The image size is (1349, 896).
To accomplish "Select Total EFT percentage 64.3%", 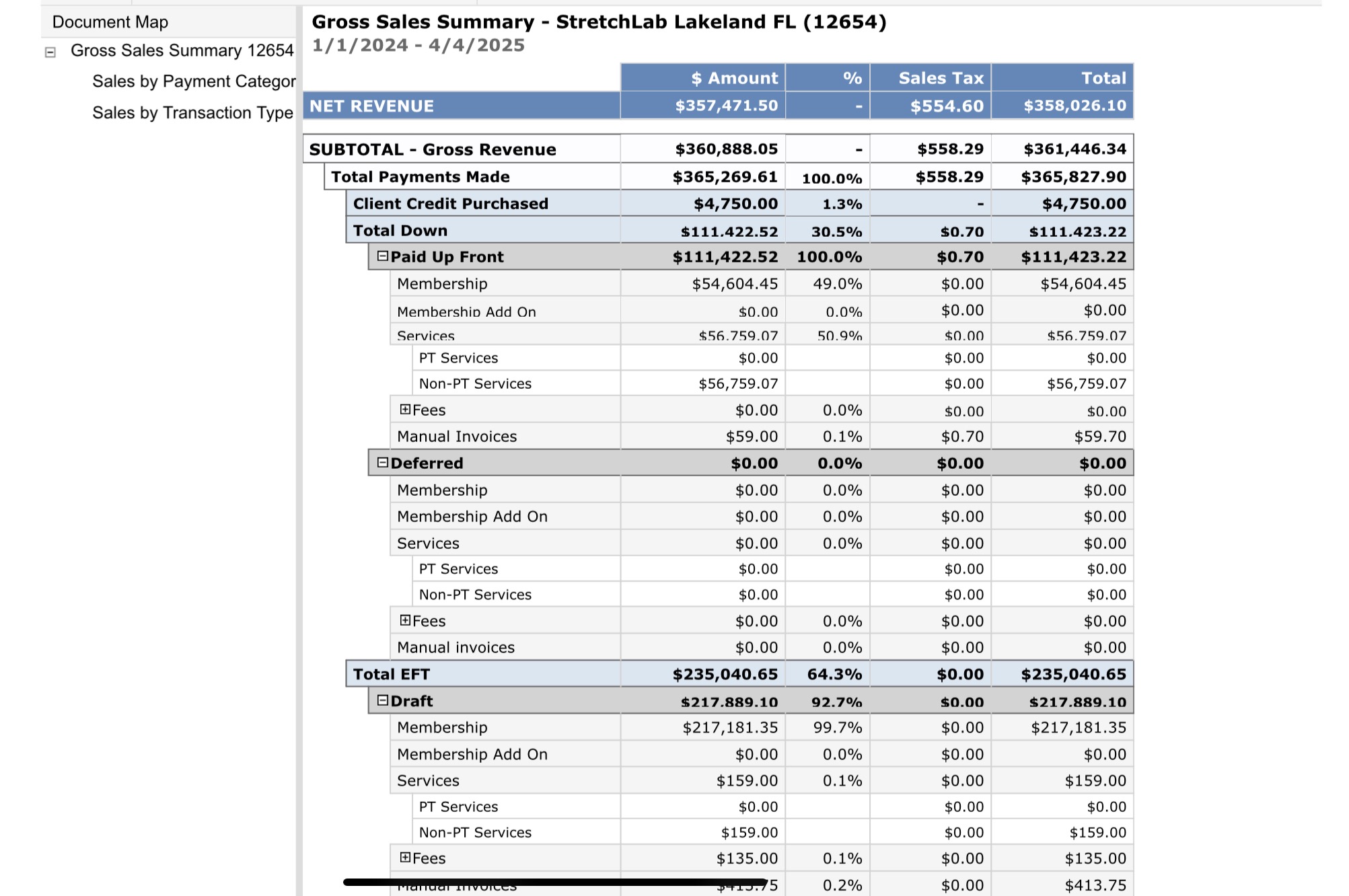I will [834, 674].
